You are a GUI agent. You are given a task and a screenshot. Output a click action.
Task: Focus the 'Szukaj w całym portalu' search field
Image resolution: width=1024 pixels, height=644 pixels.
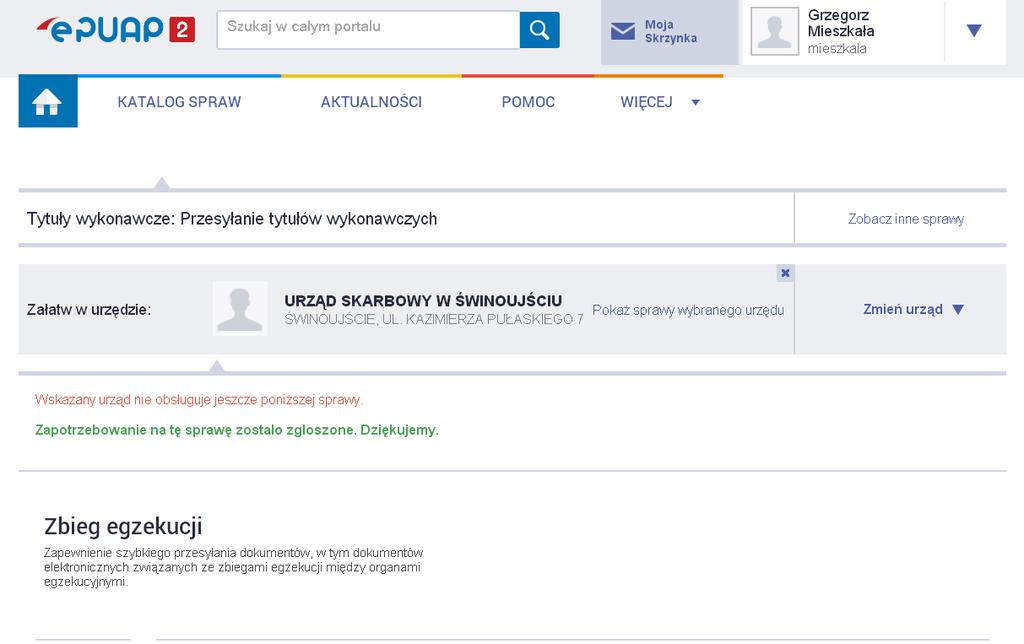coord(368,29)
